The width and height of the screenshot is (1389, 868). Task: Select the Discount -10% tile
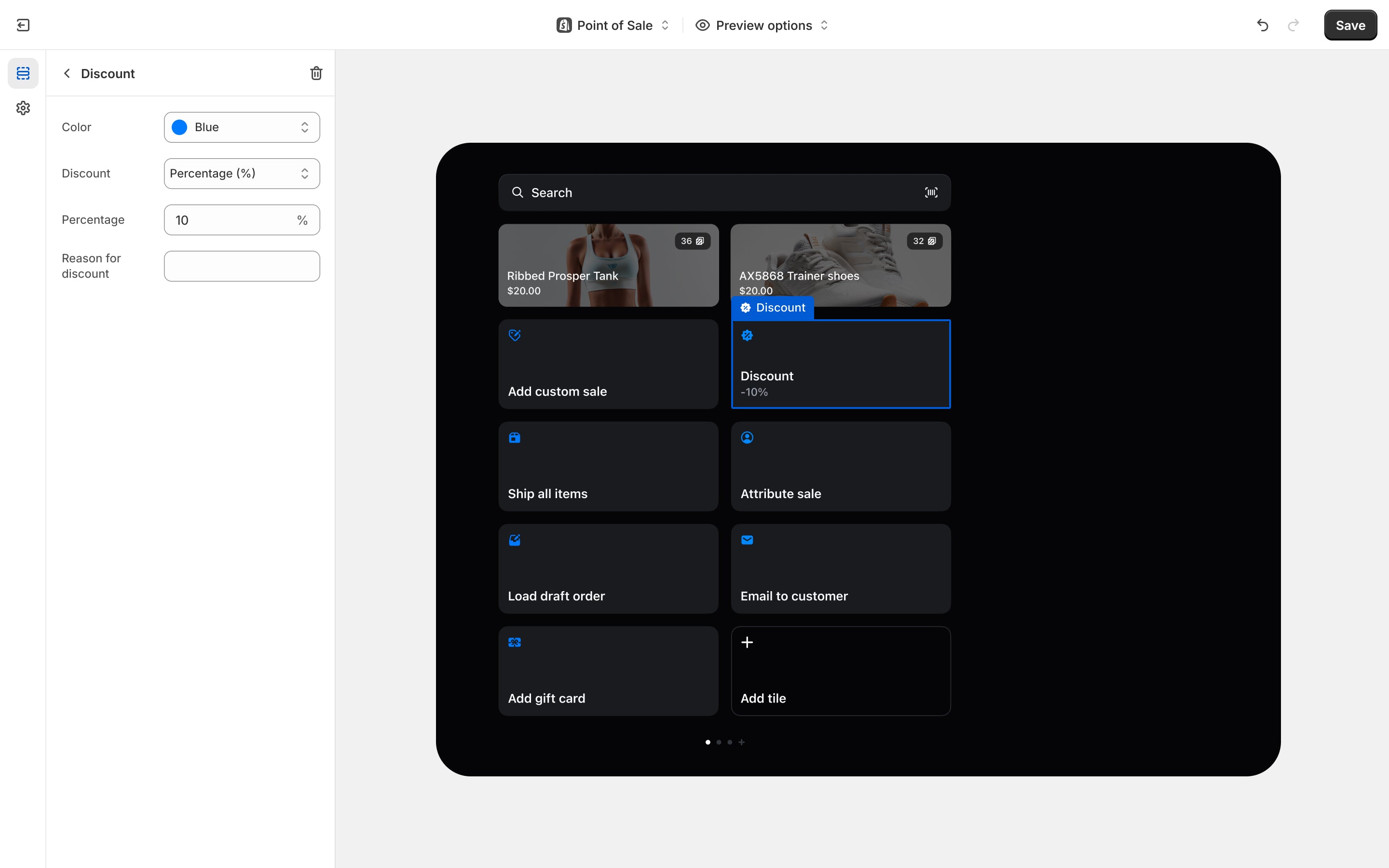(x=841, y=364)
